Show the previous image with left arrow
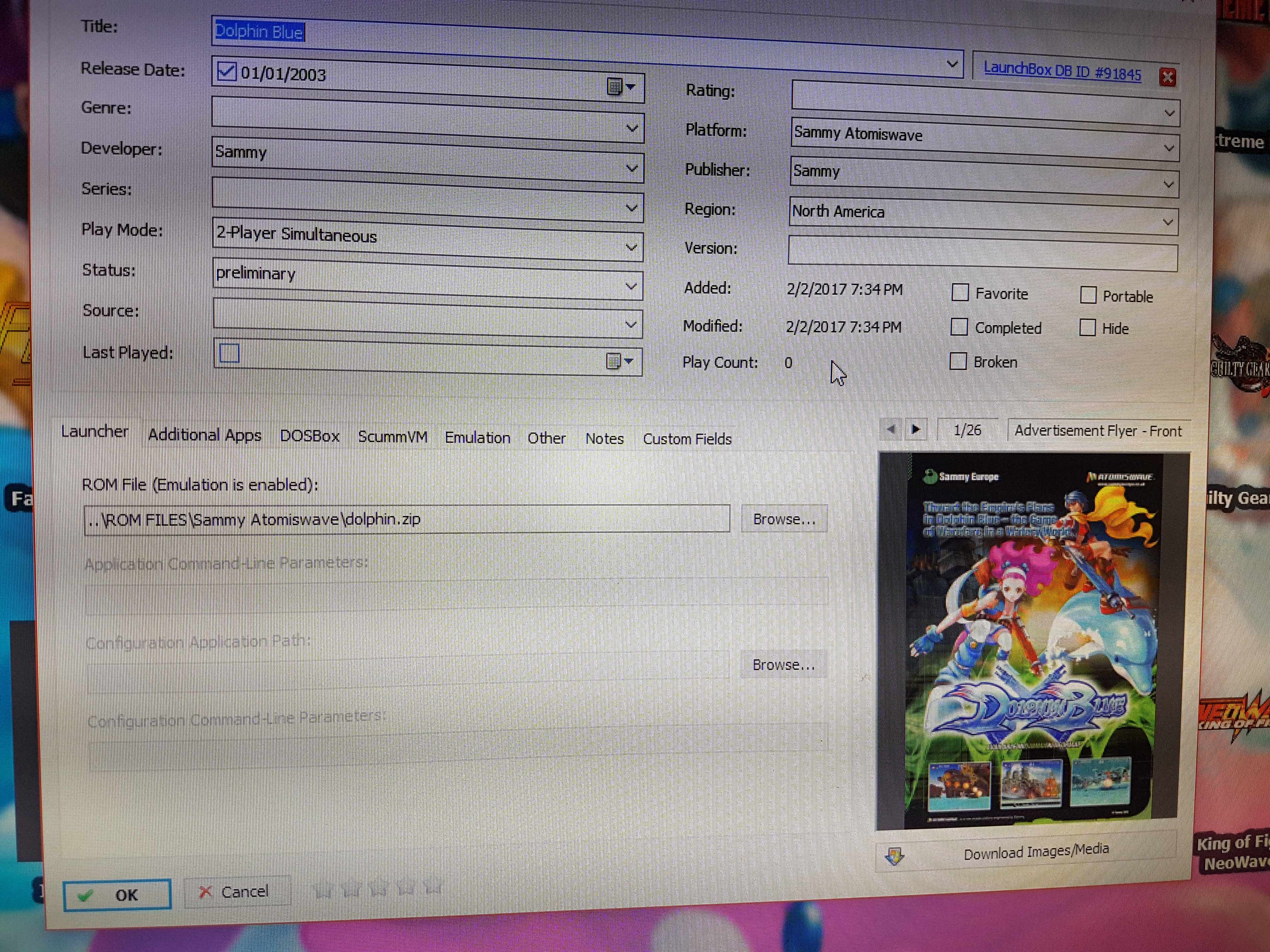The image size is (1270, 952). [x=890, y=429]
